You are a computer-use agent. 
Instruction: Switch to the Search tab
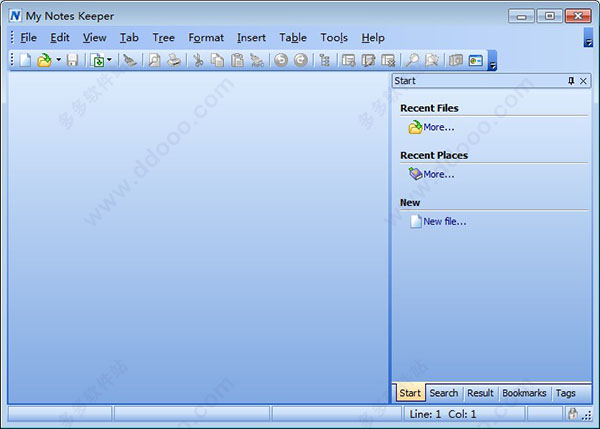443,393
